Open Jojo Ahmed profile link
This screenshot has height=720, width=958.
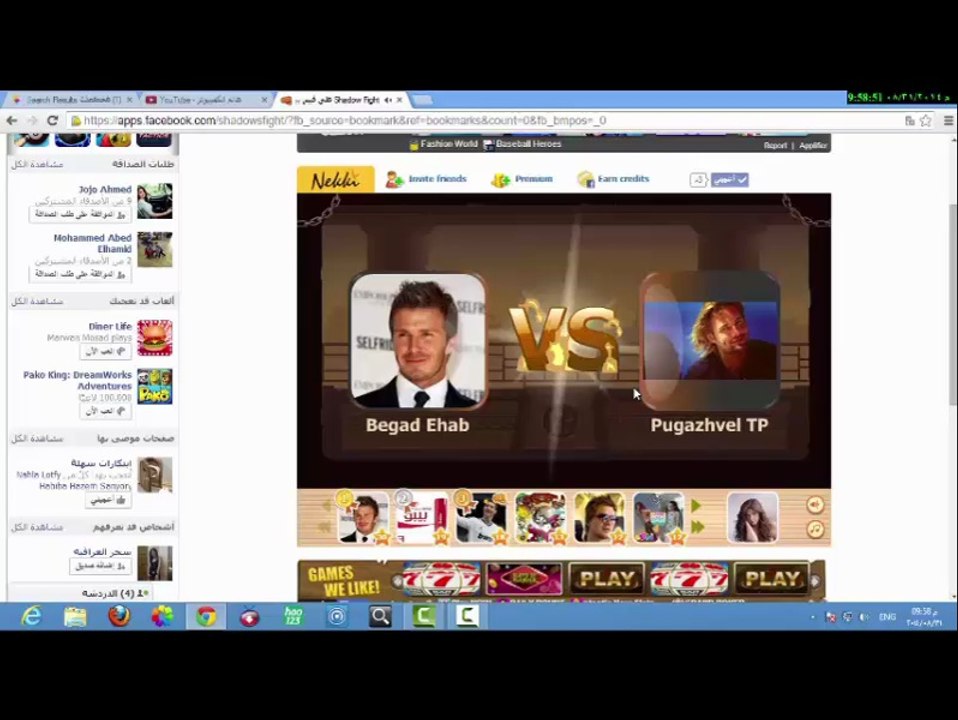pyautogui.click(x=104, y=189)
